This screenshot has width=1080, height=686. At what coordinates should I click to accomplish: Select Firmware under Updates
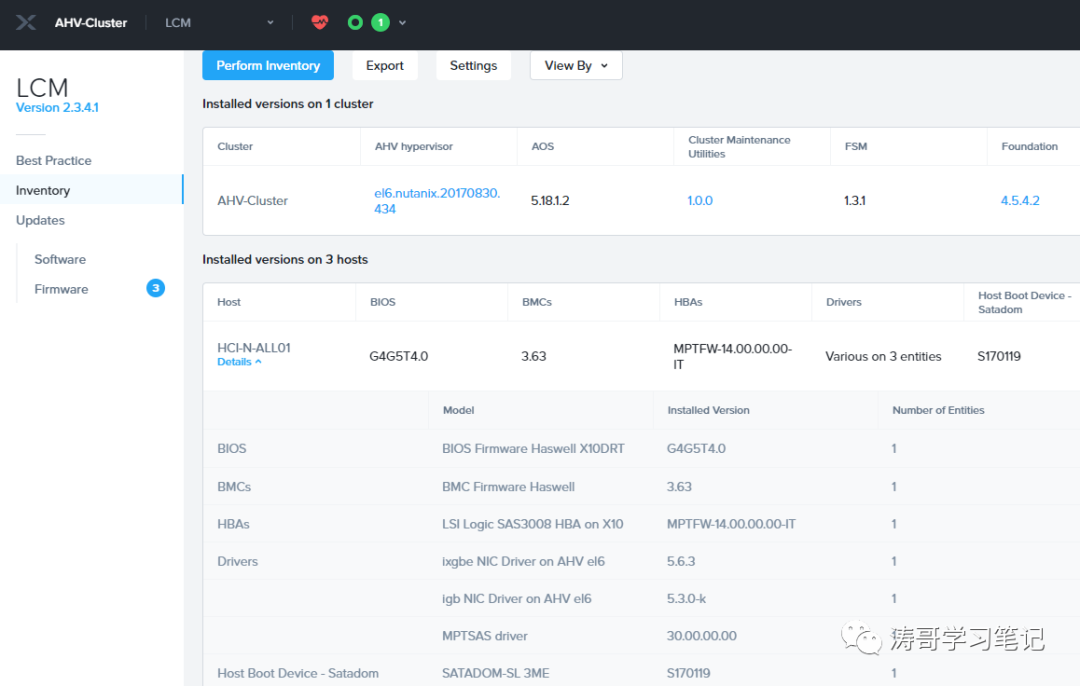[x=61, y=289]
